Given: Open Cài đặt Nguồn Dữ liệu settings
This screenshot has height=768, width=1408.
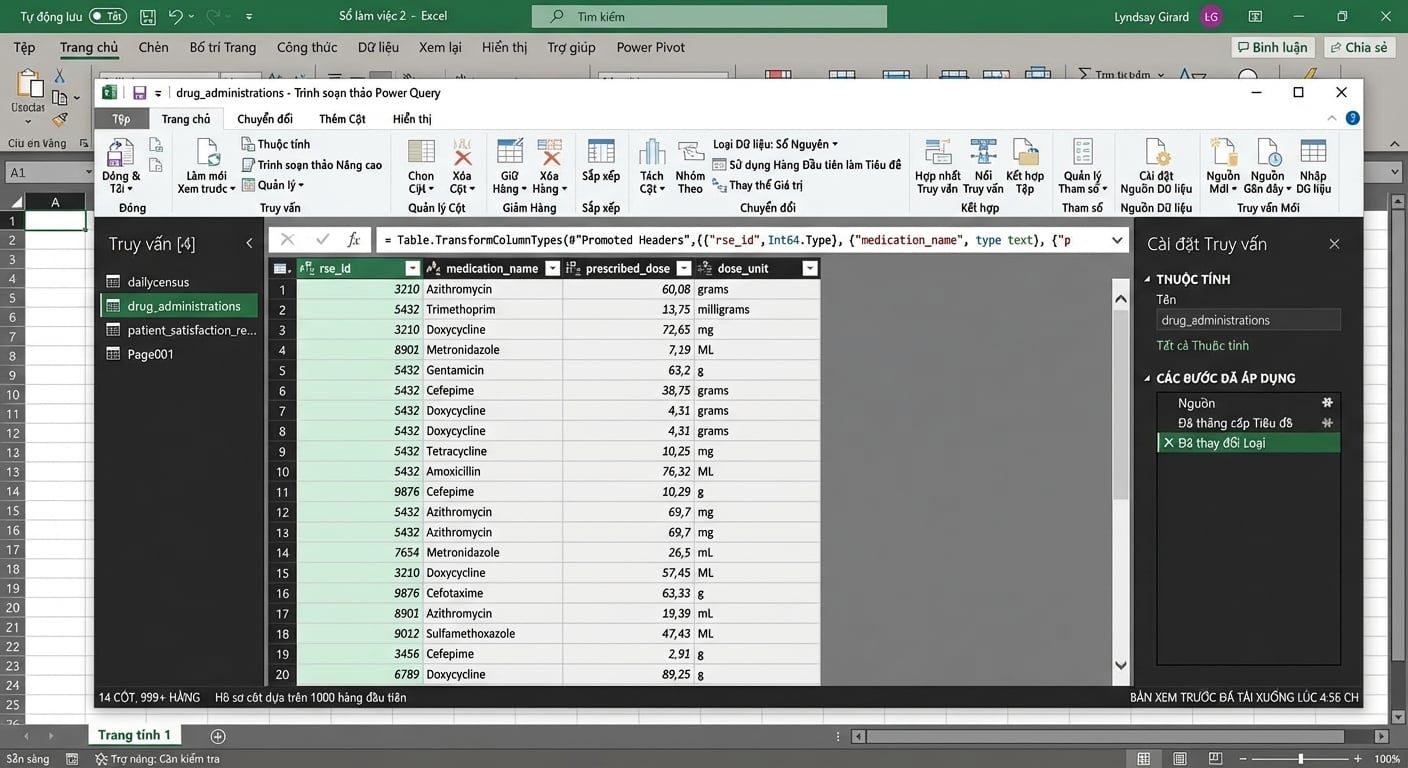Looking at the screenshot, I should (1157, 152).
